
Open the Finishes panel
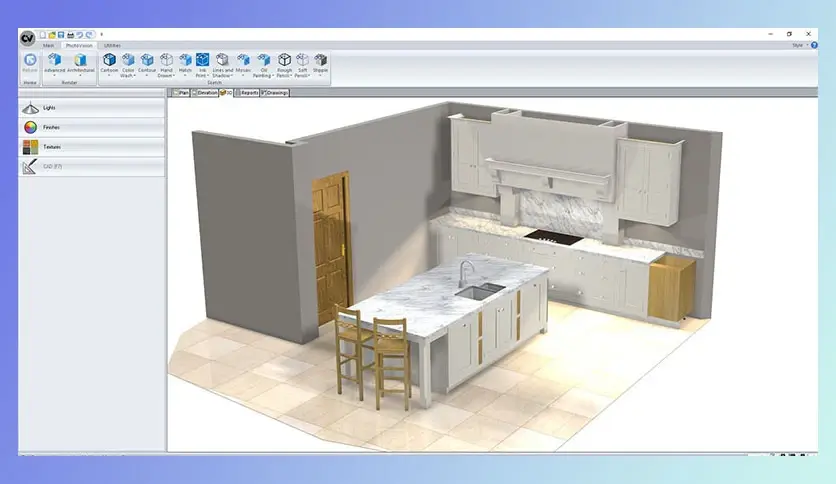pyautogui.click(x=91, y=127)
